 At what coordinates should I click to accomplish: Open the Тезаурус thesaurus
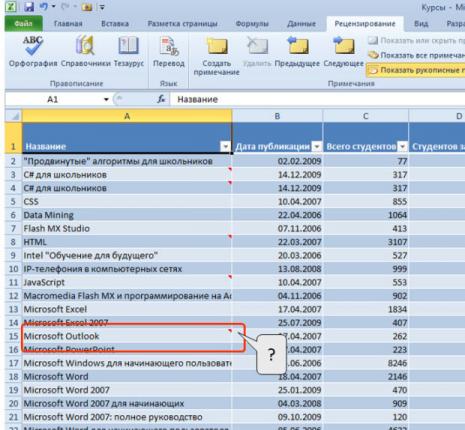(129, 52)
